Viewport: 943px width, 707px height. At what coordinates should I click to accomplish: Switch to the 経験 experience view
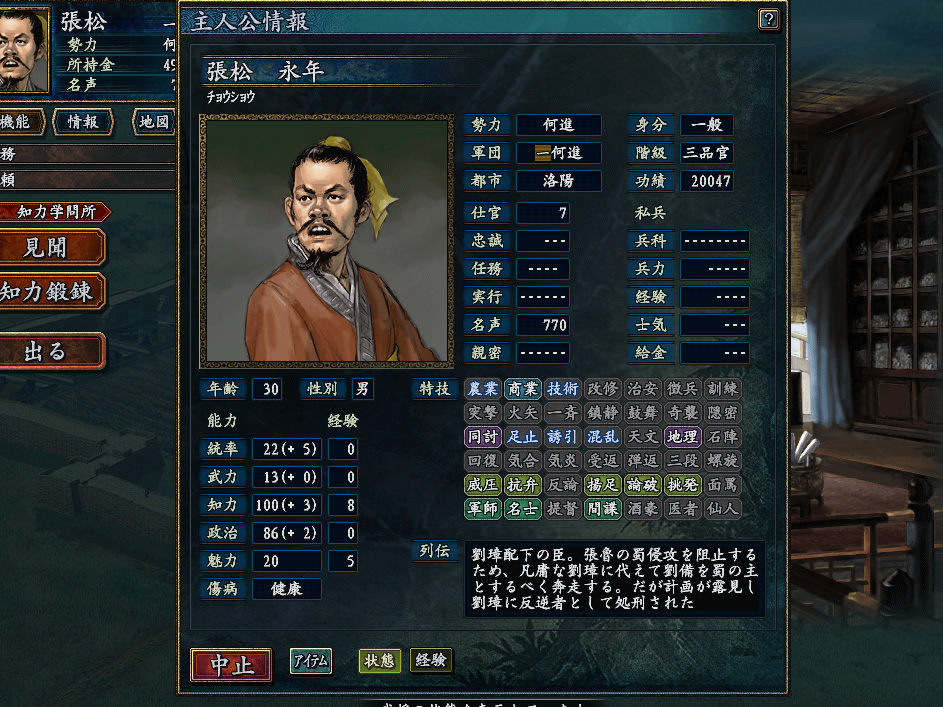click(431, 661)
